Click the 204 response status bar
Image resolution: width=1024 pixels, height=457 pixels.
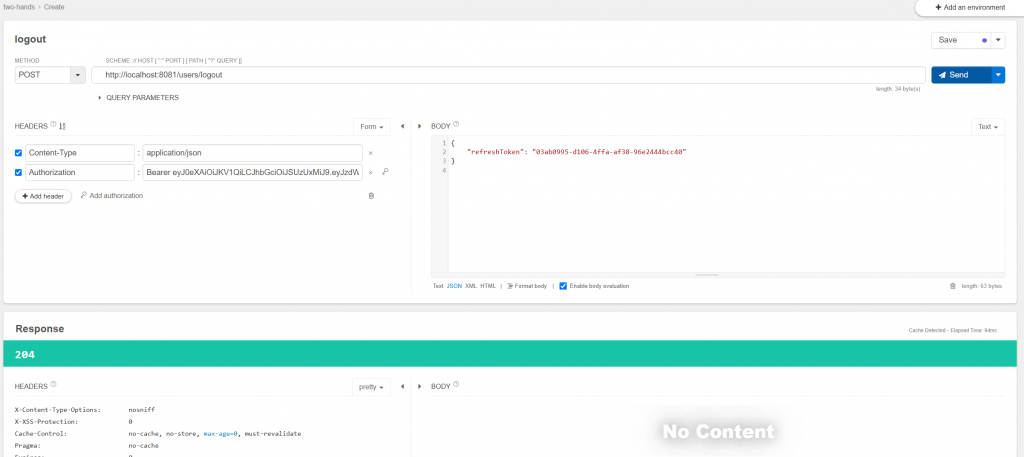tap(510, 354)
